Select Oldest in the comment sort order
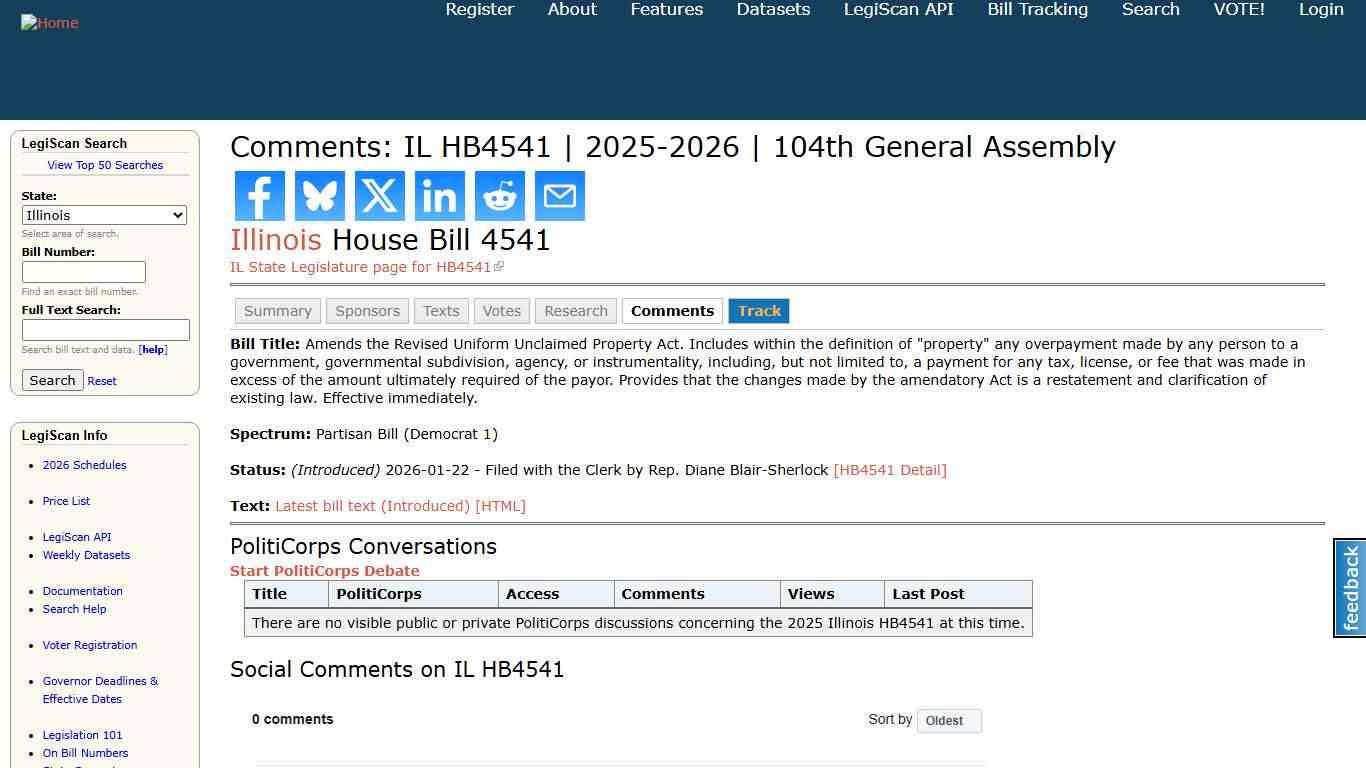The image size is (1366, 768). tap(948, 721)
